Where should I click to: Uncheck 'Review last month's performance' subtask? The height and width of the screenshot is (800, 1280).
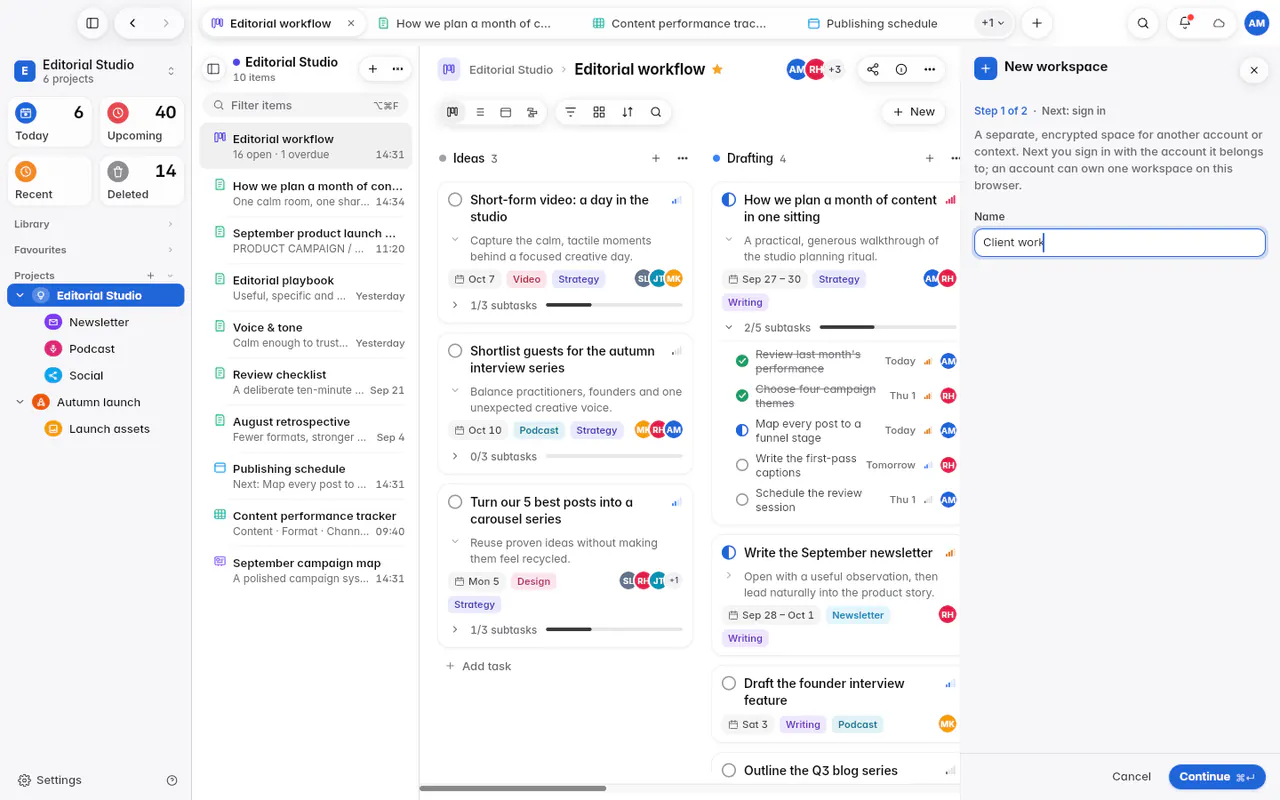[742, 361]
